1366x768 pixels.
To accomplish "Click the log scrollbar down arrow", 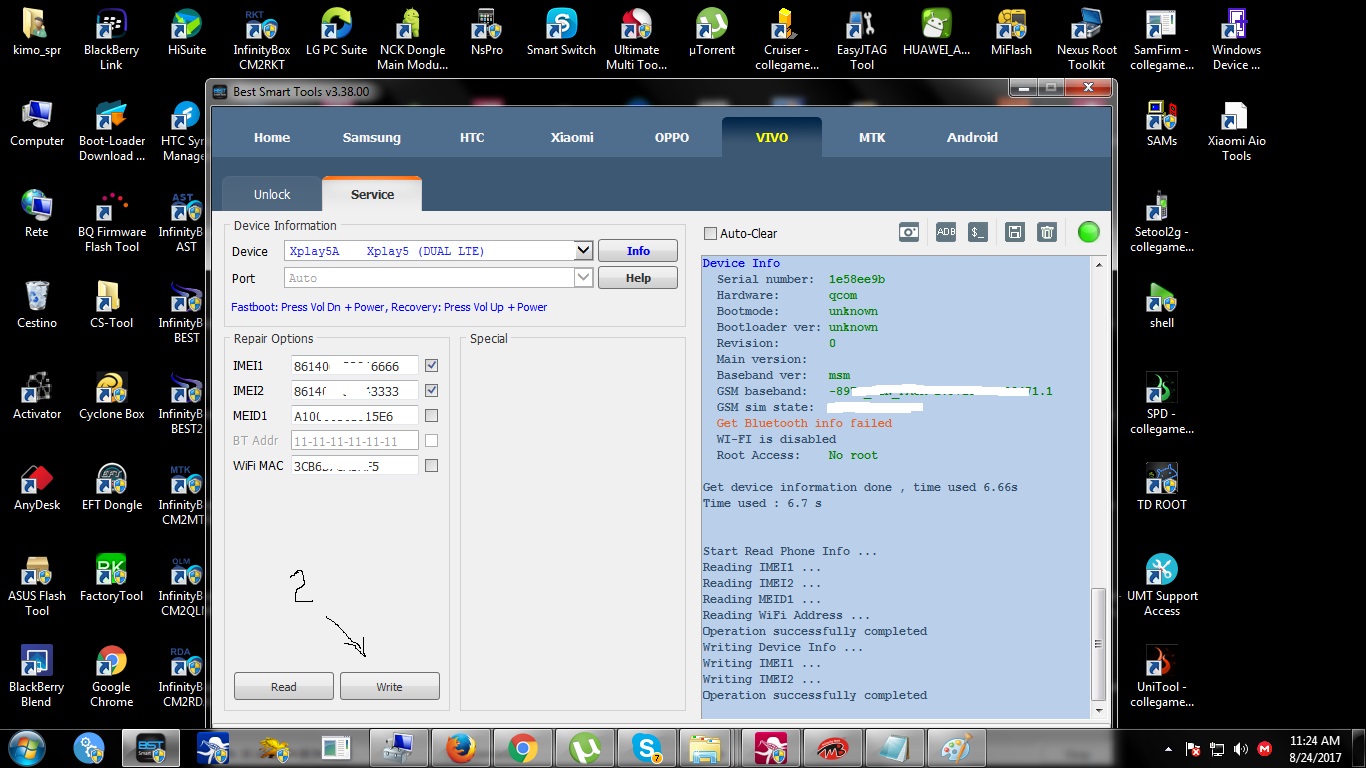I will coord(1099,710).
